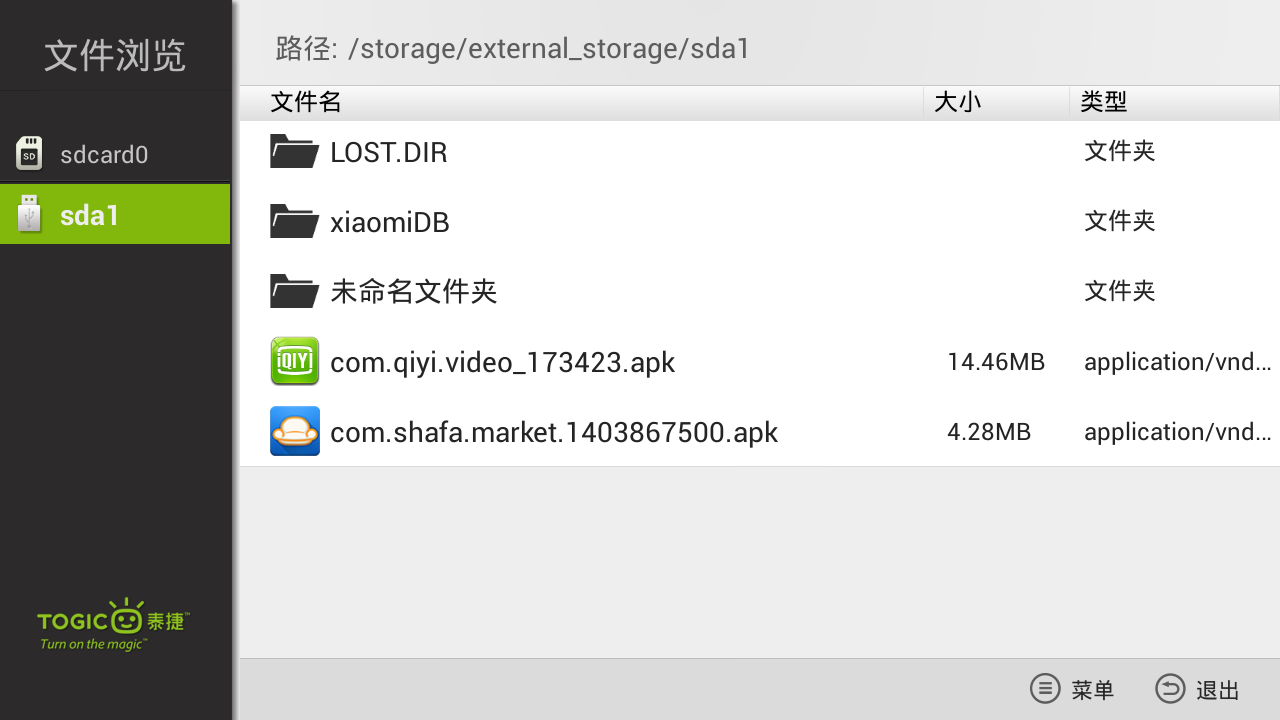Click the 菜单 button label
This screenshot has height=720, width=1280.
(1092, 690)
